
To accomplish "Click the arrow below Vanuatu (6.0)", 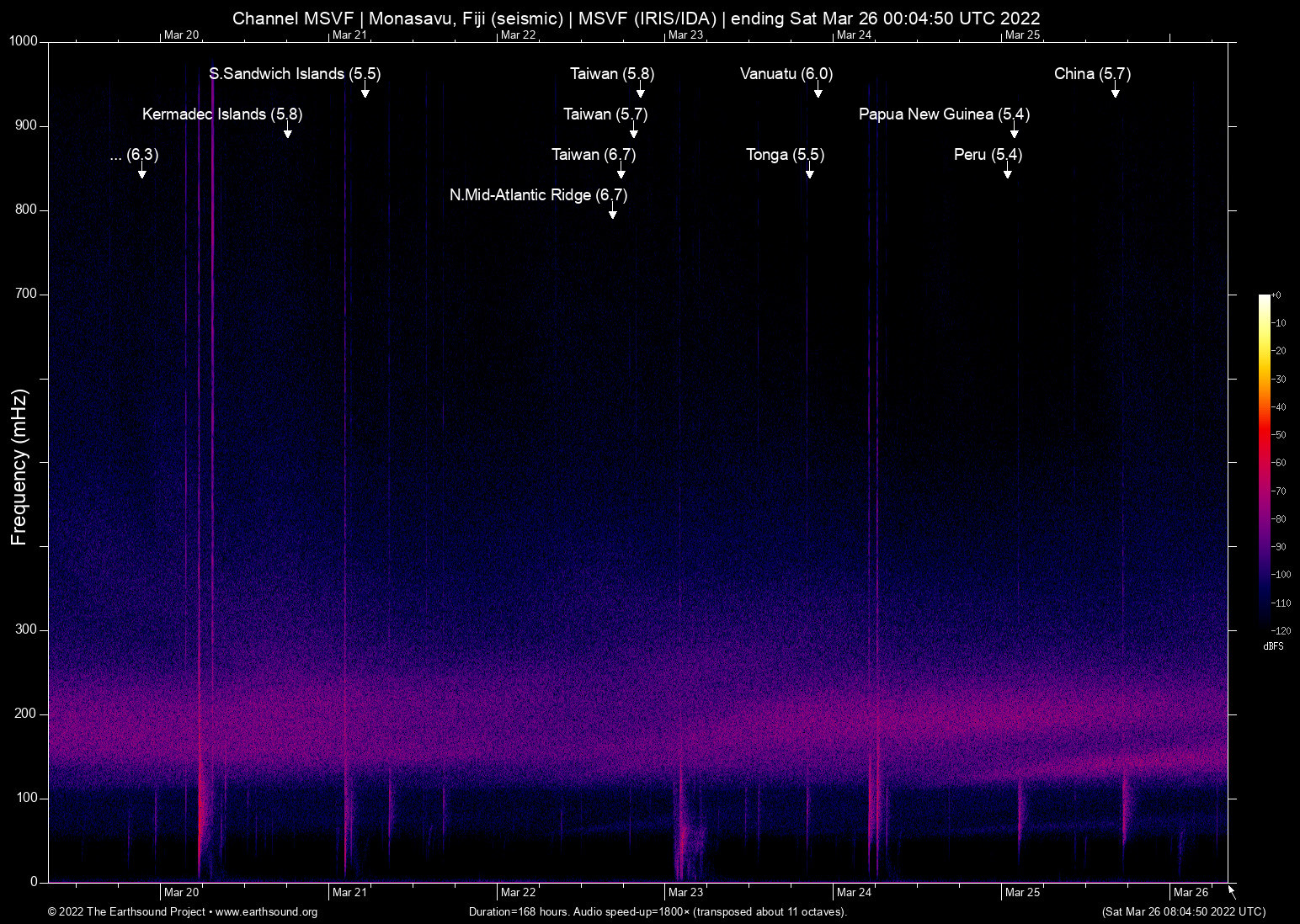I will pyautogui.click(x=818, y=91).
